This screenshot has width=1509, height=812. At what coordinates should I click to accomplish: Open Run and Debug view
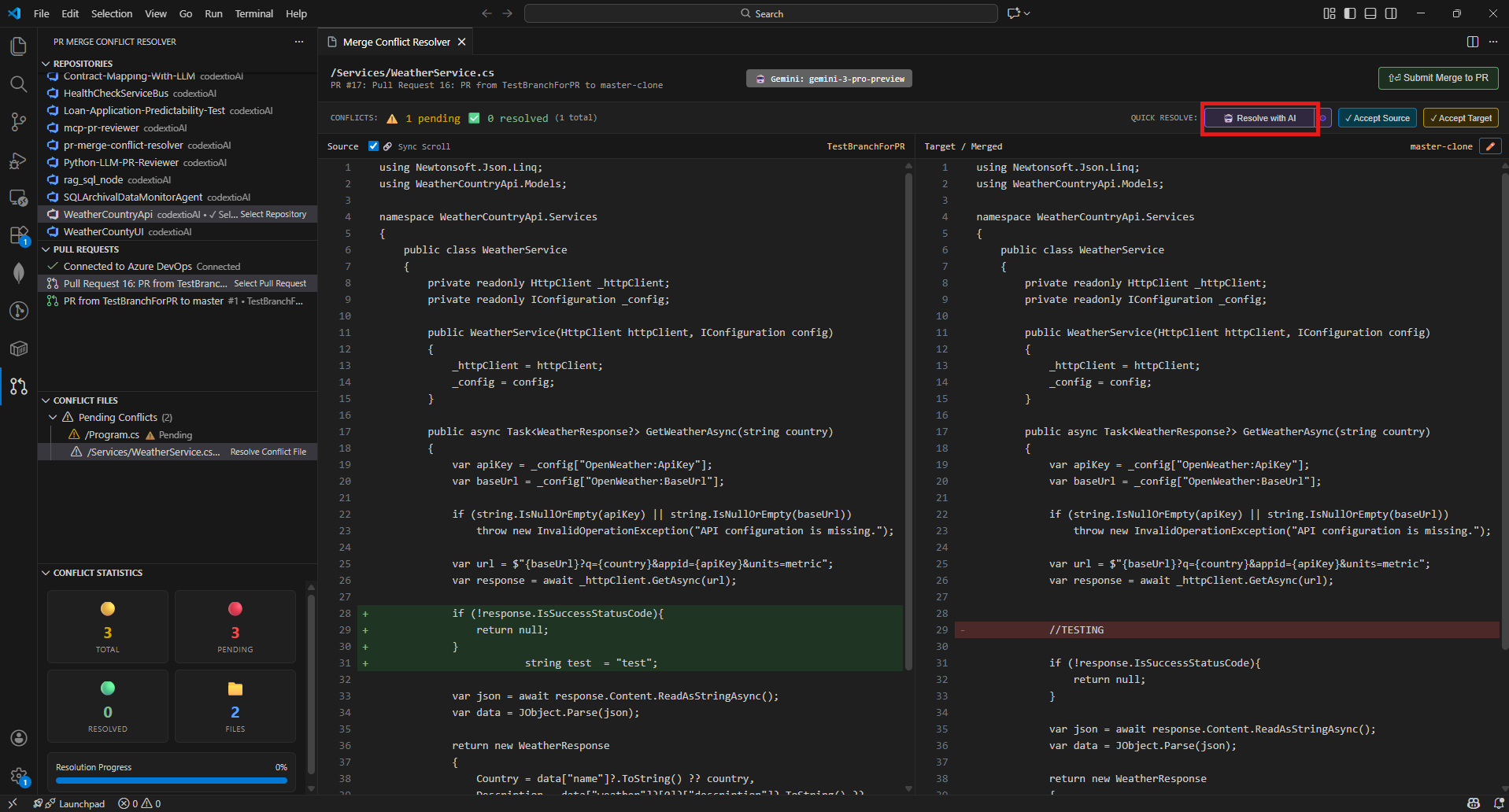pos(18,160)
